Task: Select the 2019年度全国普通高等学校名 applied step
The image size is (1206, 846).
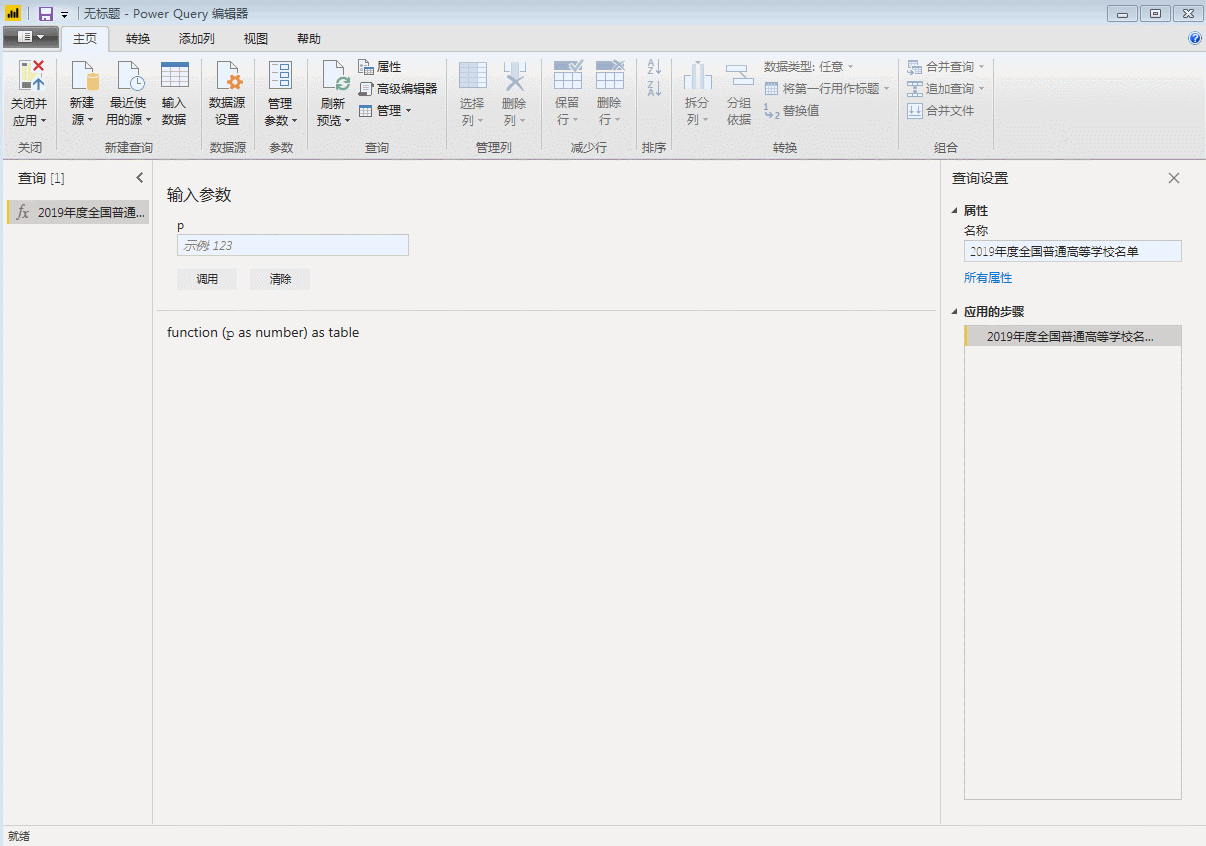Action: [x=1073, y=336]
